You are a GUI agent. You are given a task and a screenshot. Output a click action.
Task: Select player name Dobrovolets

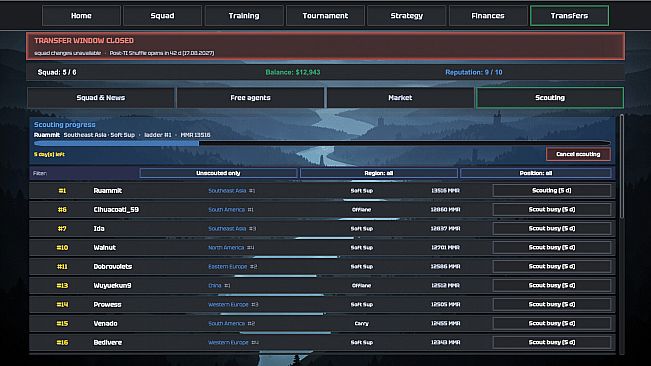(x=113, y=266)
